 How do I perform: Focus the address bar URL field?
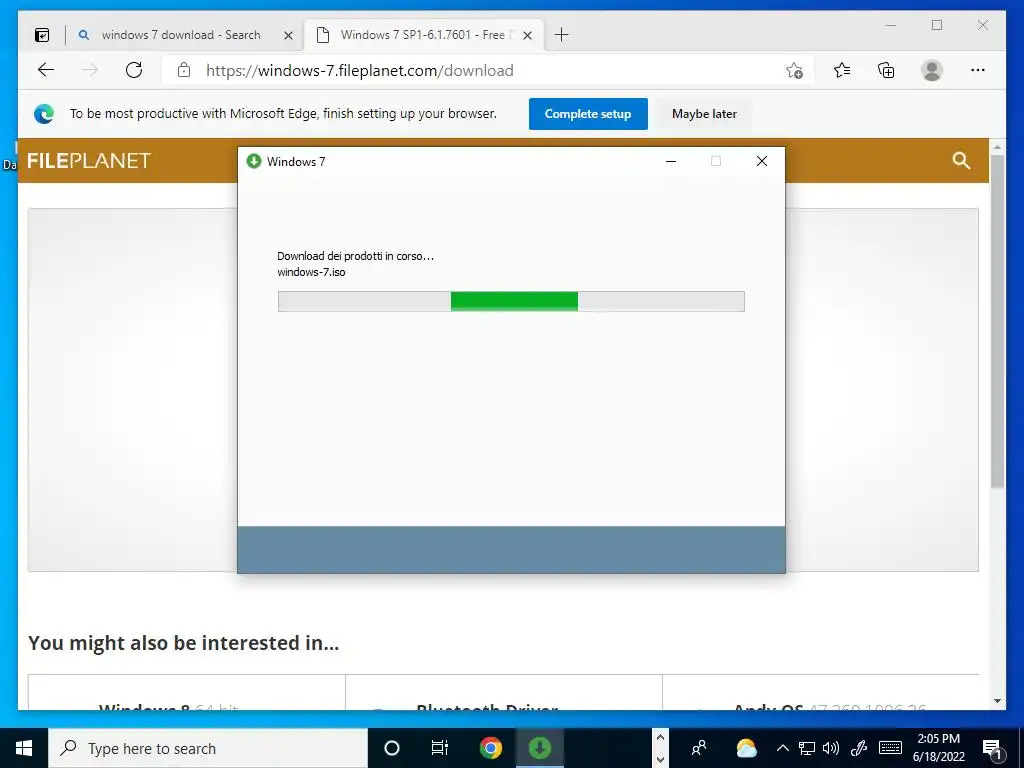pyautogui.click(x=486, y=70)
